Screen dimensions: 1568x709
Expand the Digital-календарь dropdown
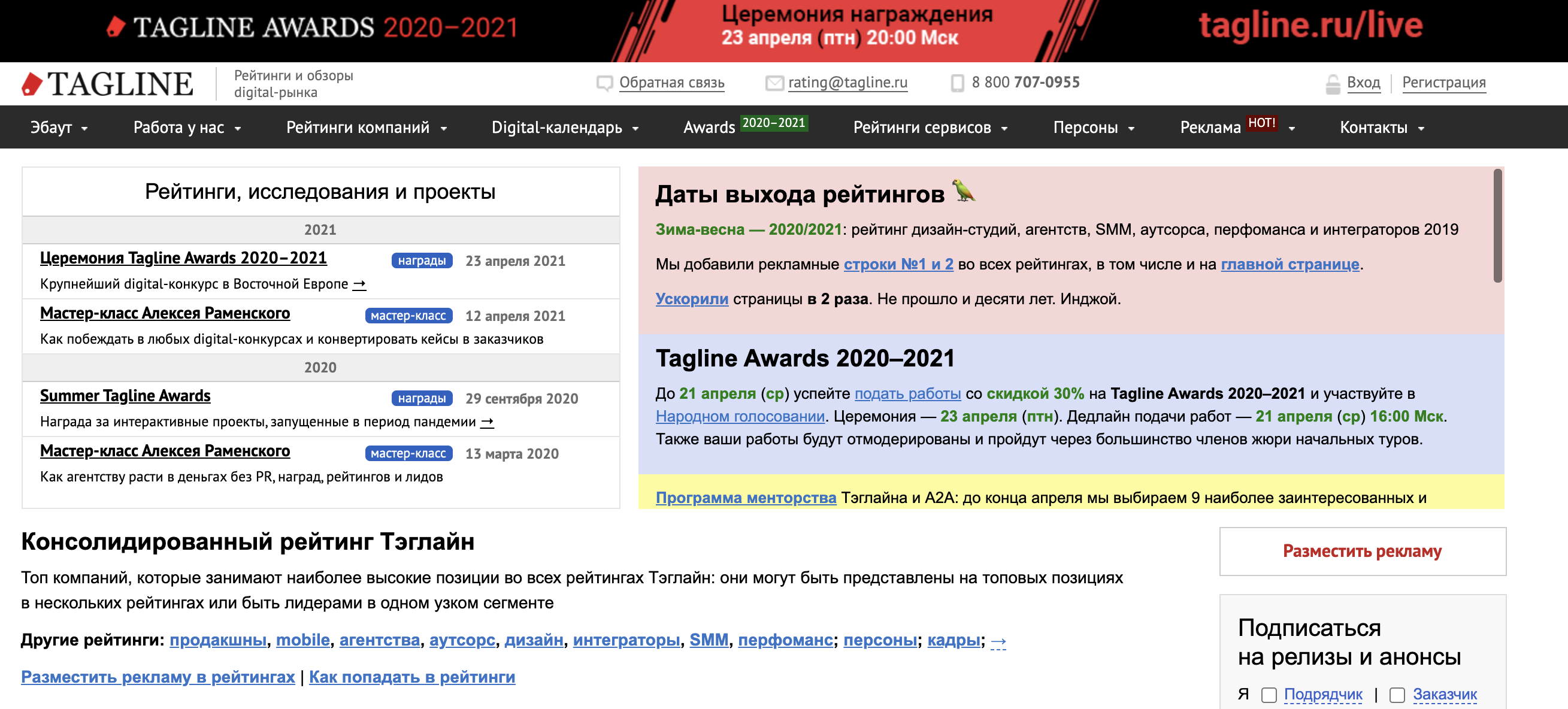coord(565,127)
